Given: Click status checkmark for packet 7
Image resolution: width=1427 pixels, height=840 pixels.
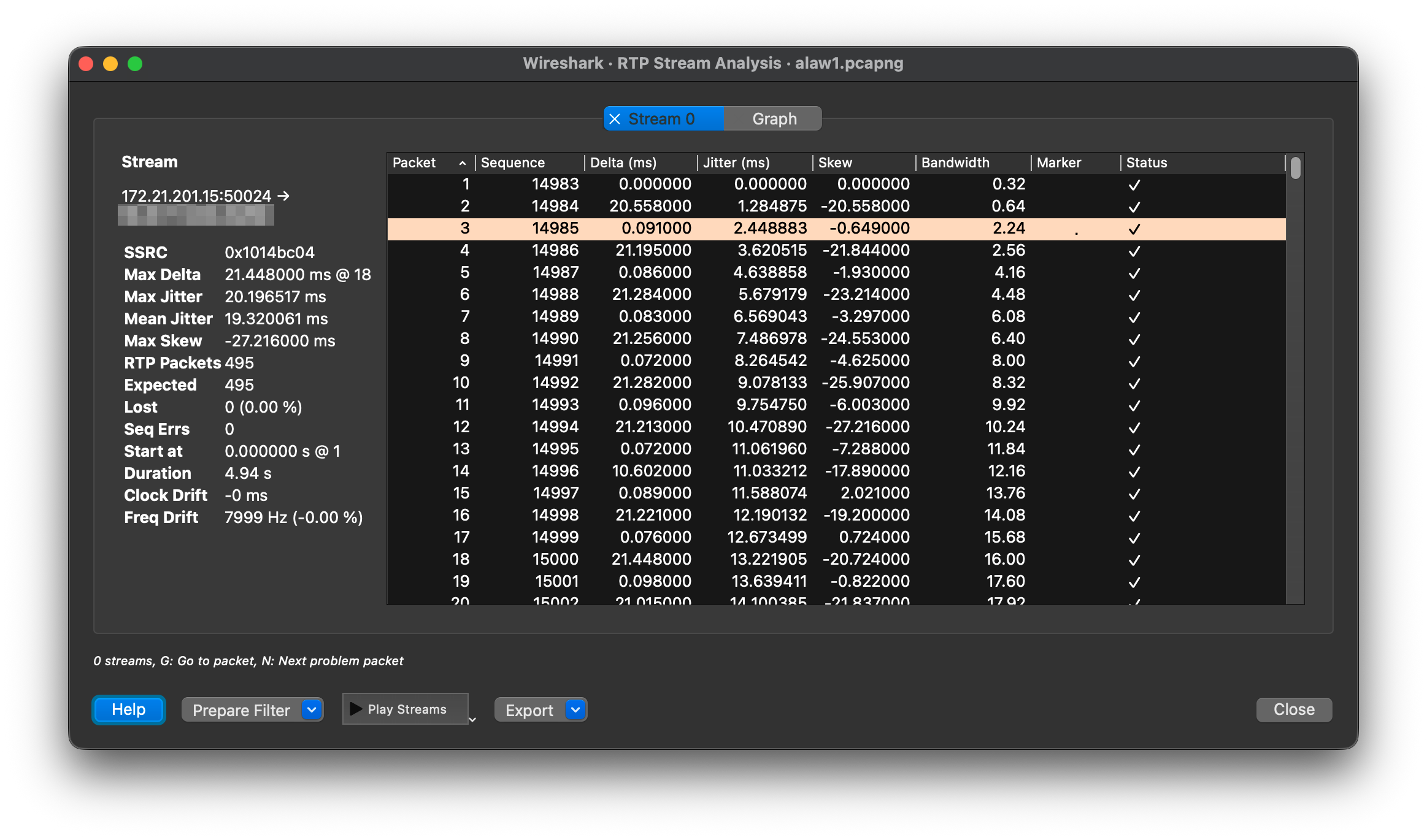Looking at the screenshot, I should (1134, 317).
